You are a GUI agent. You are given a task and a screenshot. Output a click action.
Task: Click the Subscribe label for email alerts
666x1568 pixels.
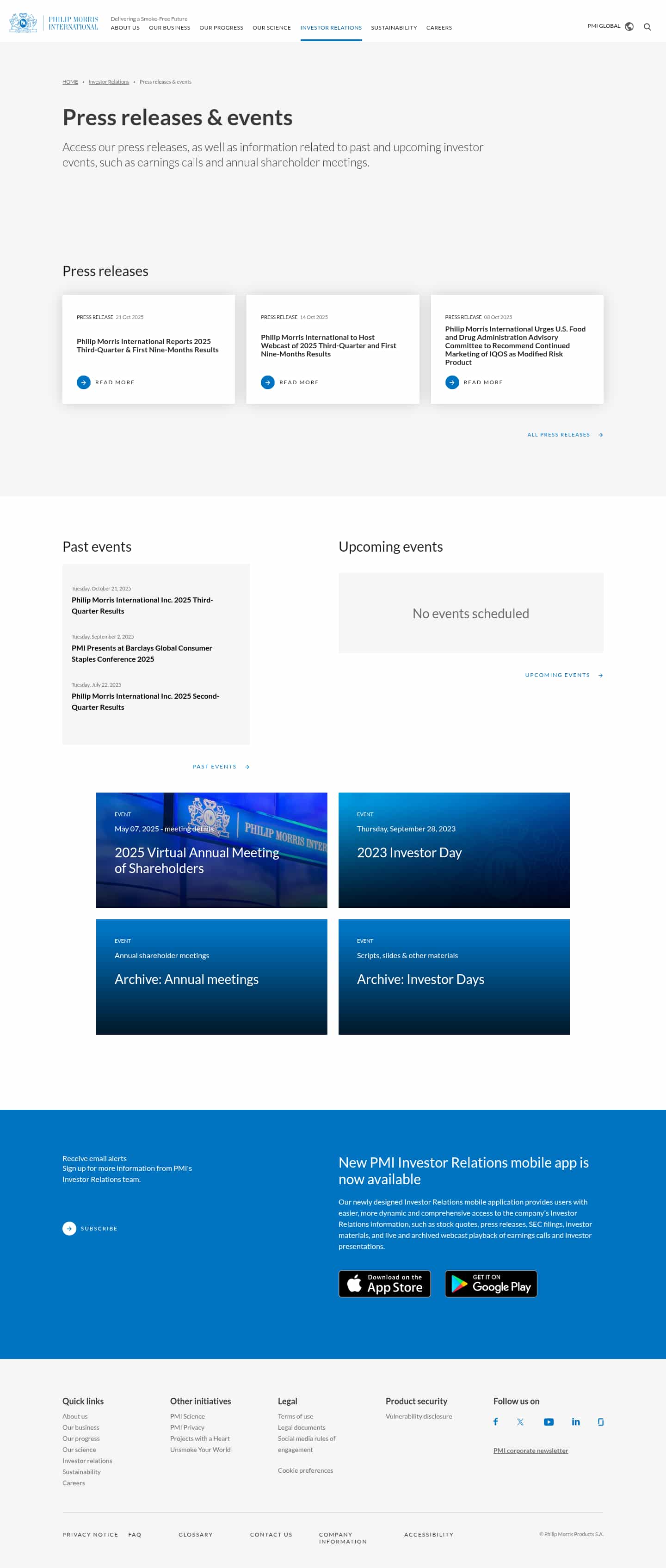coord(99,1229)
